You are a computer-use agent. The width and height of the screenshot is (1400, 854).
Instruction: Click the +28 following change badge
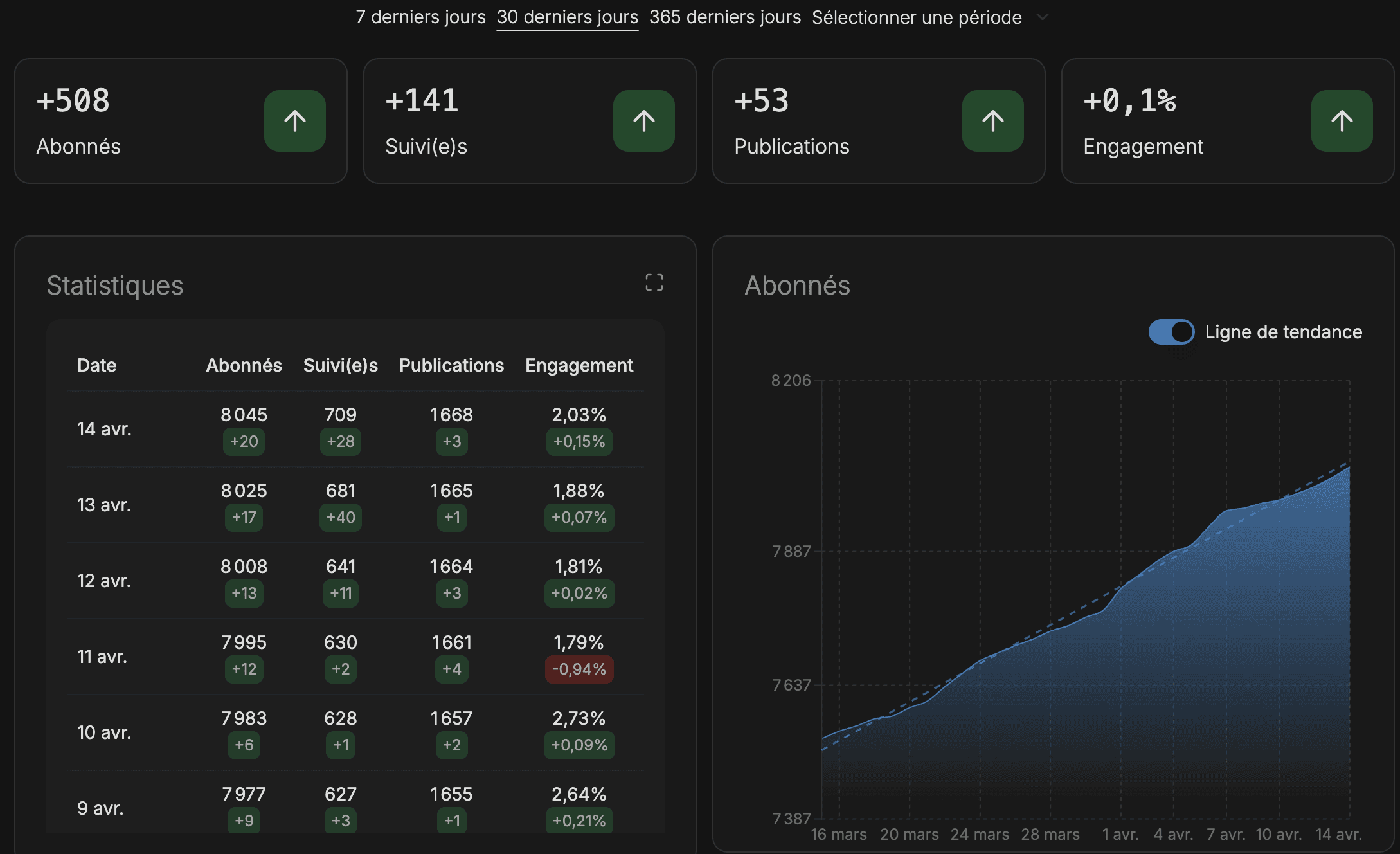point(341,442)
